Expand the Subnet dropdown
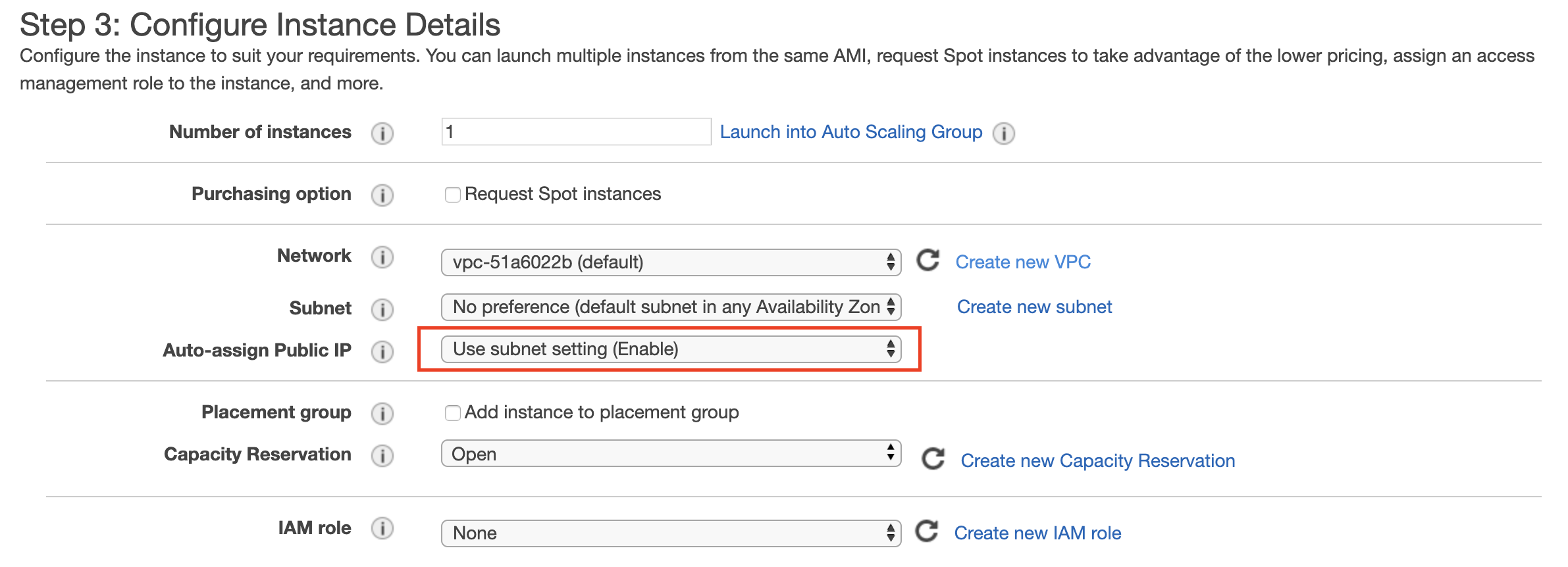The width and height of the screenshot is (1568, 567). point(670,307)
